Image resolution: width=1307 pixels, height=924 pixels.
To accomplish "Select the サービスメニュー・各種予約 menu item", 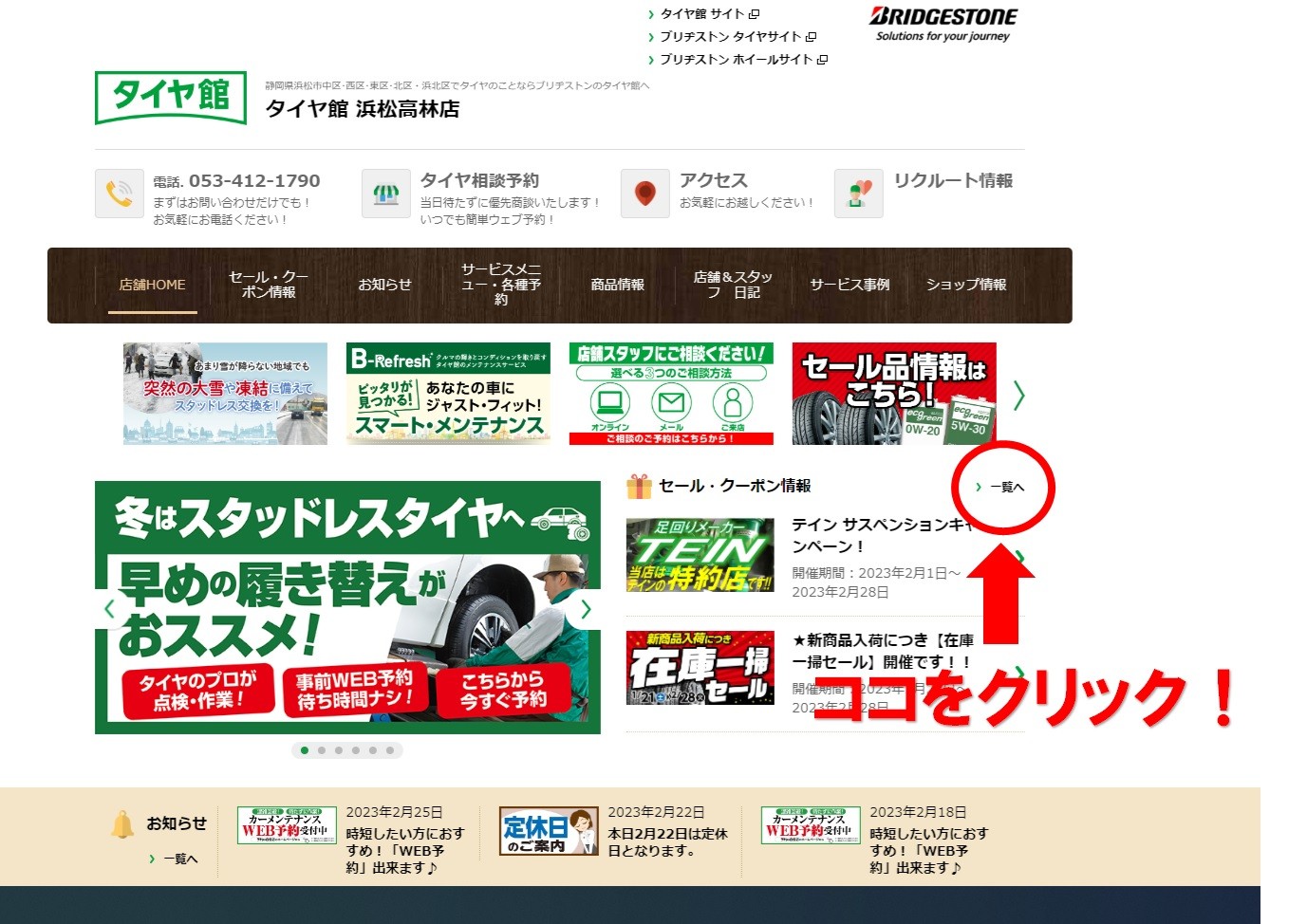I will coord(501,285).
